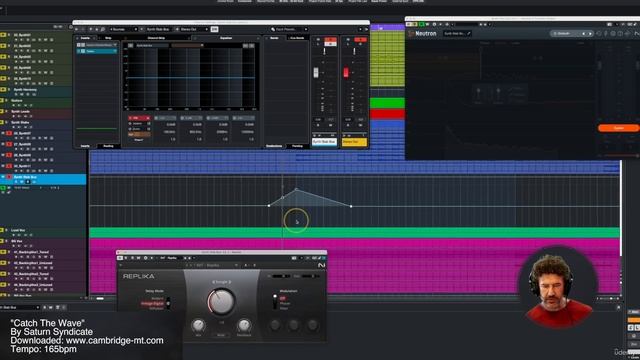The width and height of the screenshot is (640, 360).
Task: Open the Stab Bus dropdown at bottom left
Action: tap(20, 307)
